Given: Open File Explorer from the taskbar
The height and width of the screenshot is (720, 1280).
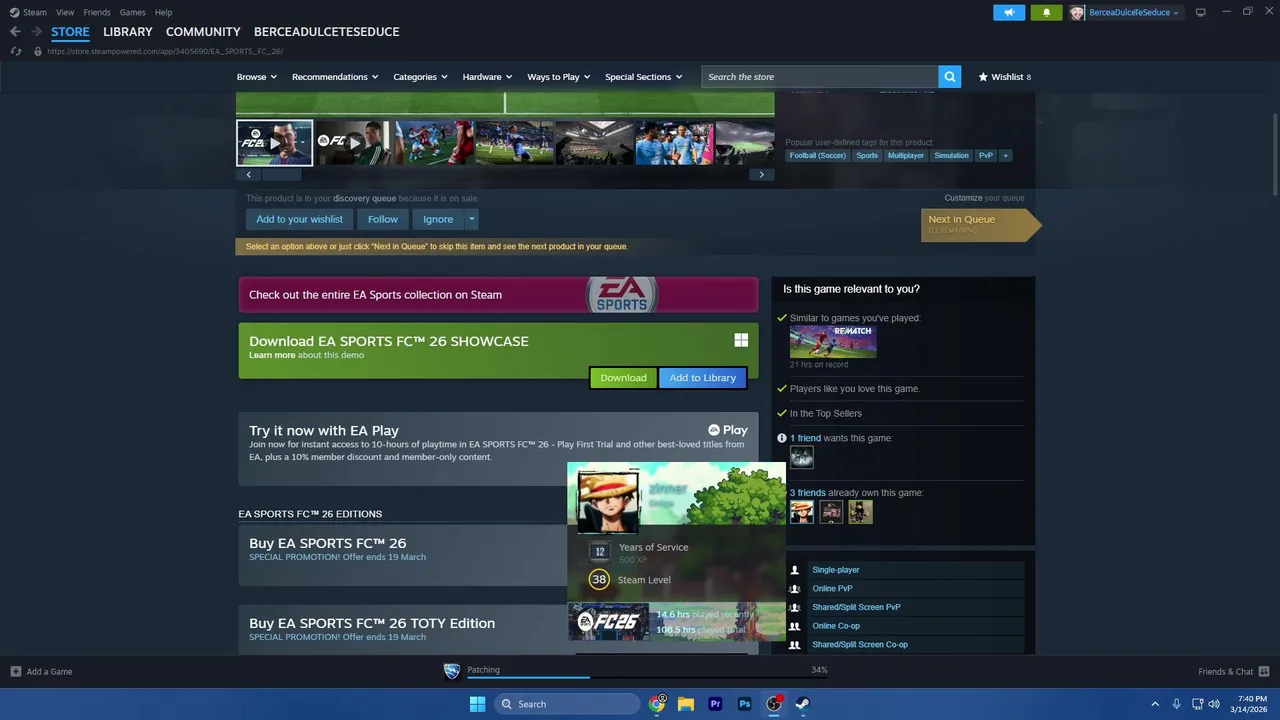Looking at the screenshot, I should (686, 704).
